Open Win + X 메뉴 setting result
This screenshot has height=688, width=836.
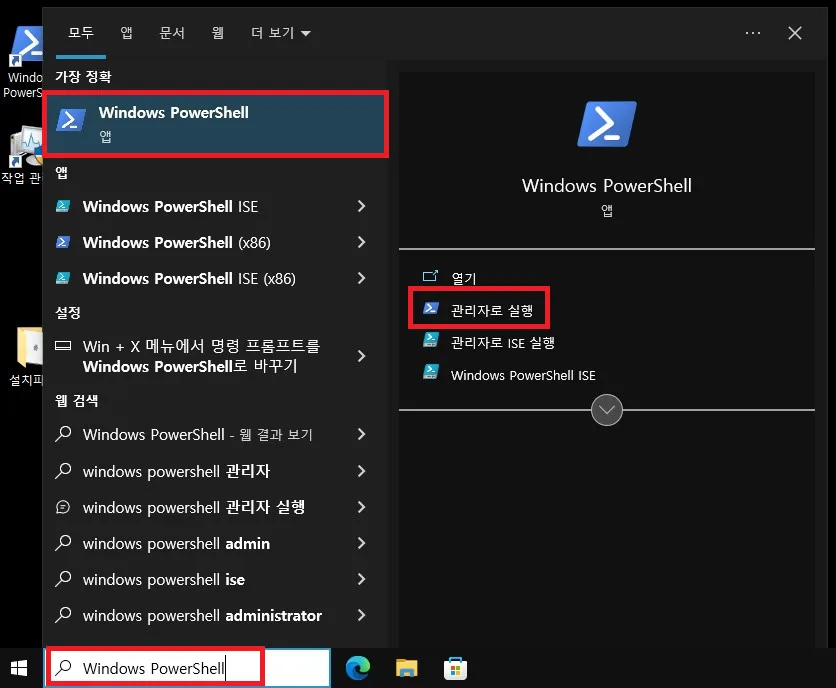pyautogui.click(x=201, y=356)
